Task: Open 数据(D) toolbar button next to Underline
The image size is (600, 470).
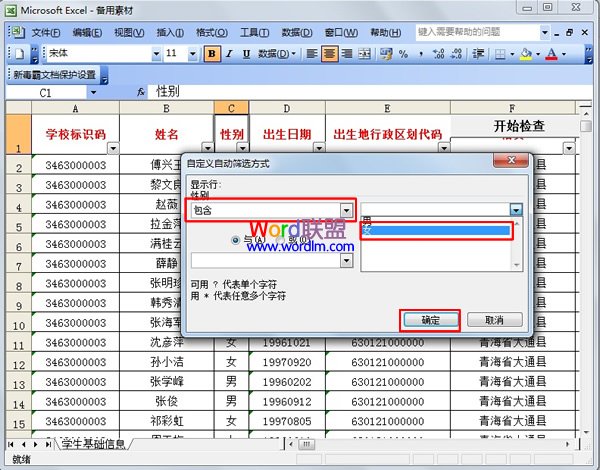Action: [x=277, y=54]
